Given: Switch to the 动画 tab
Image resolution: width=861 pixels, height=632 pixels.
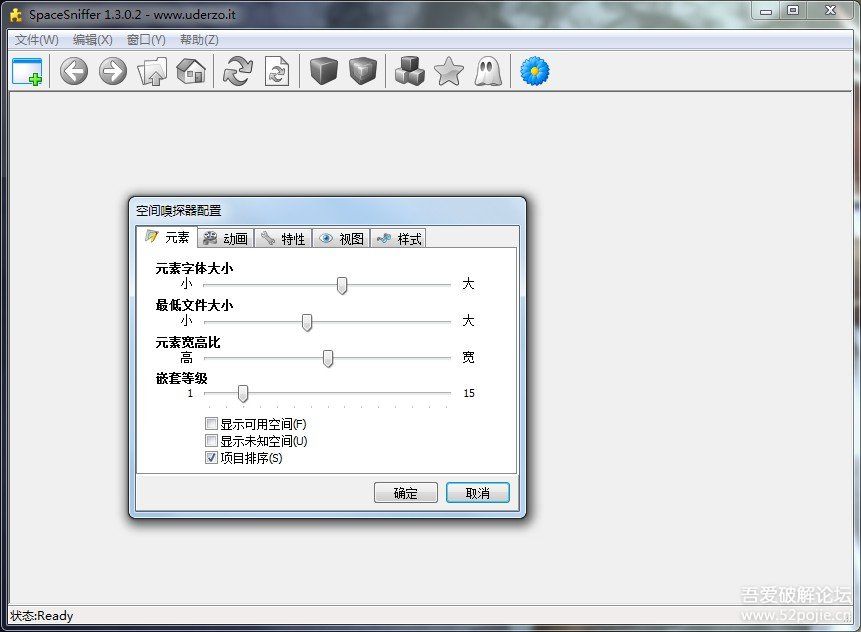Looking at the screenshot, I should point(225,237).
